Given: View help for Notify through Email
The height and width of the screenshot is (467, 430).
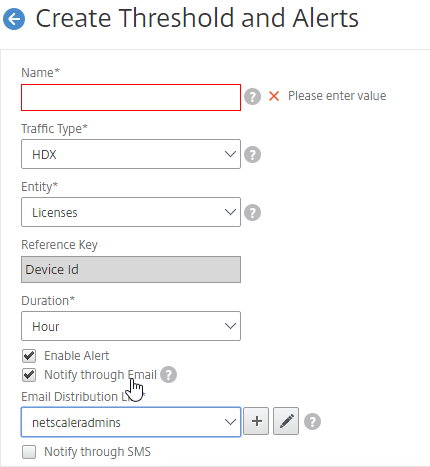Looking at the screenshot, I should click(168, 375).
